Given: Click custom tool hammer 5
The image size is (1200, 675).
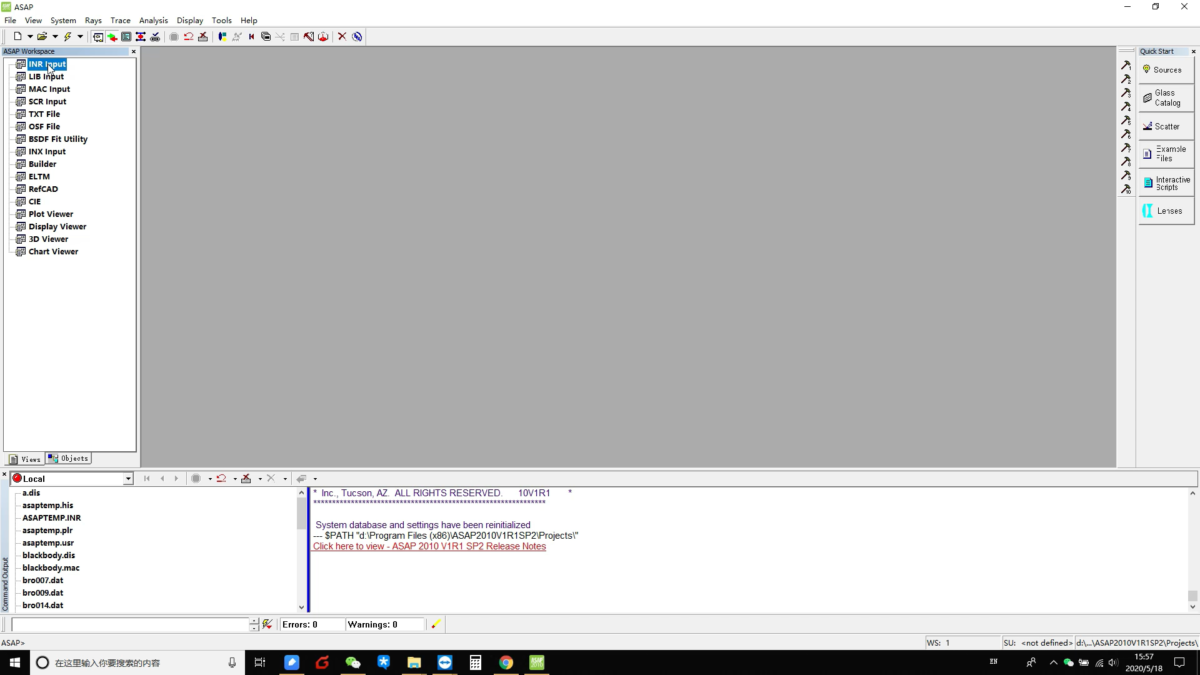Looking at the screenshot, I should click(1125, 120).
